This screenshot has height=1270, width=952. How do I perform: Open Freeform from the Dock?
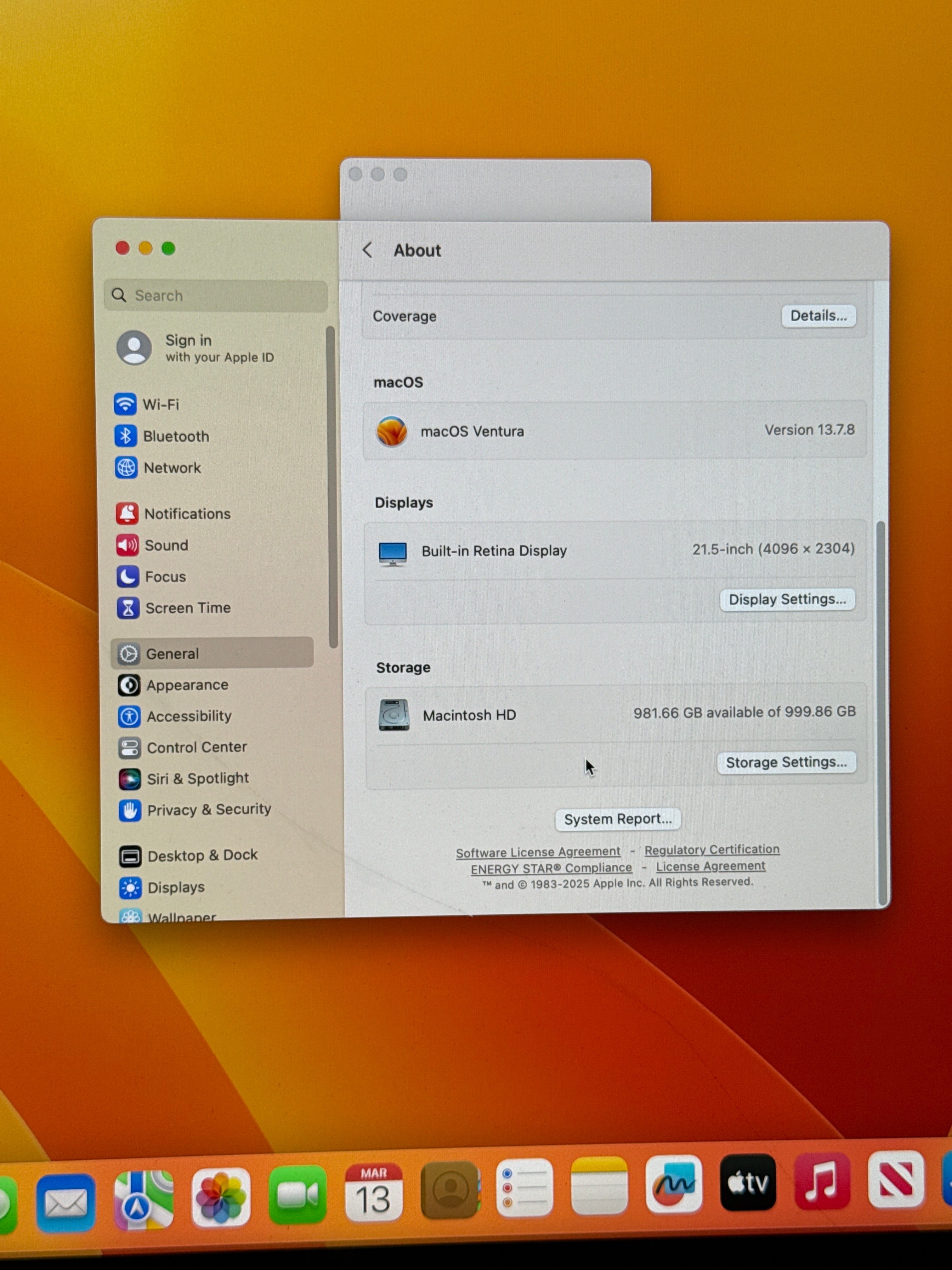(x=674, y=1184)
